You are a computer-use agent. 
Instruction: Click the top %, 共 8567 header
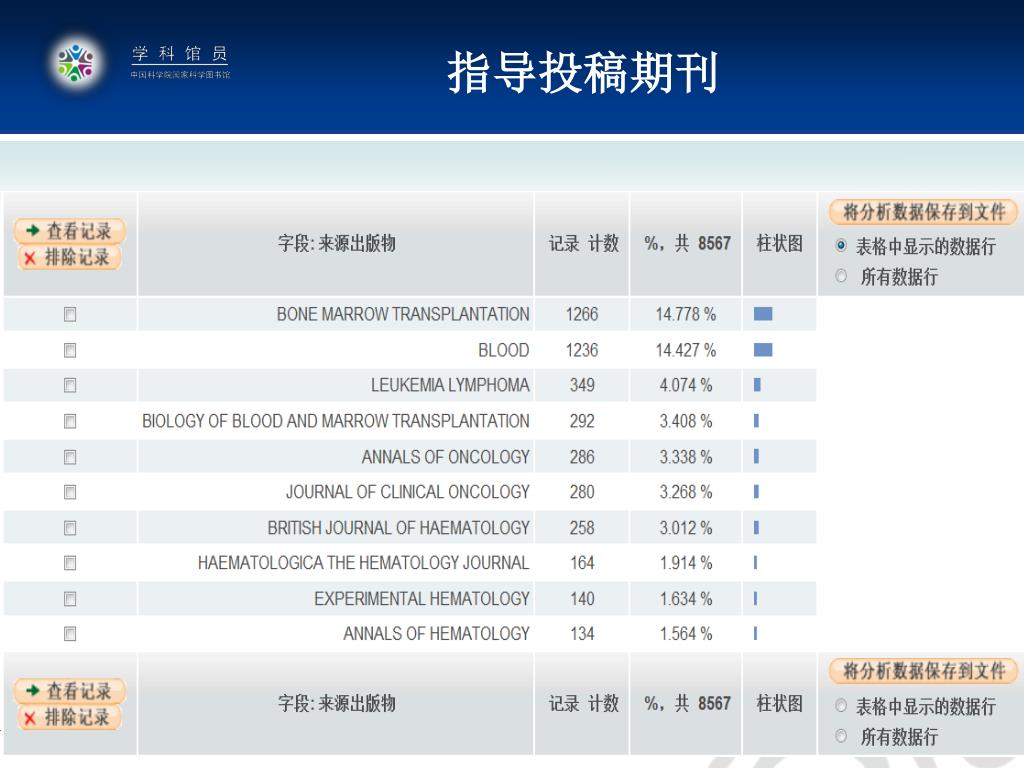pos(687,244)
